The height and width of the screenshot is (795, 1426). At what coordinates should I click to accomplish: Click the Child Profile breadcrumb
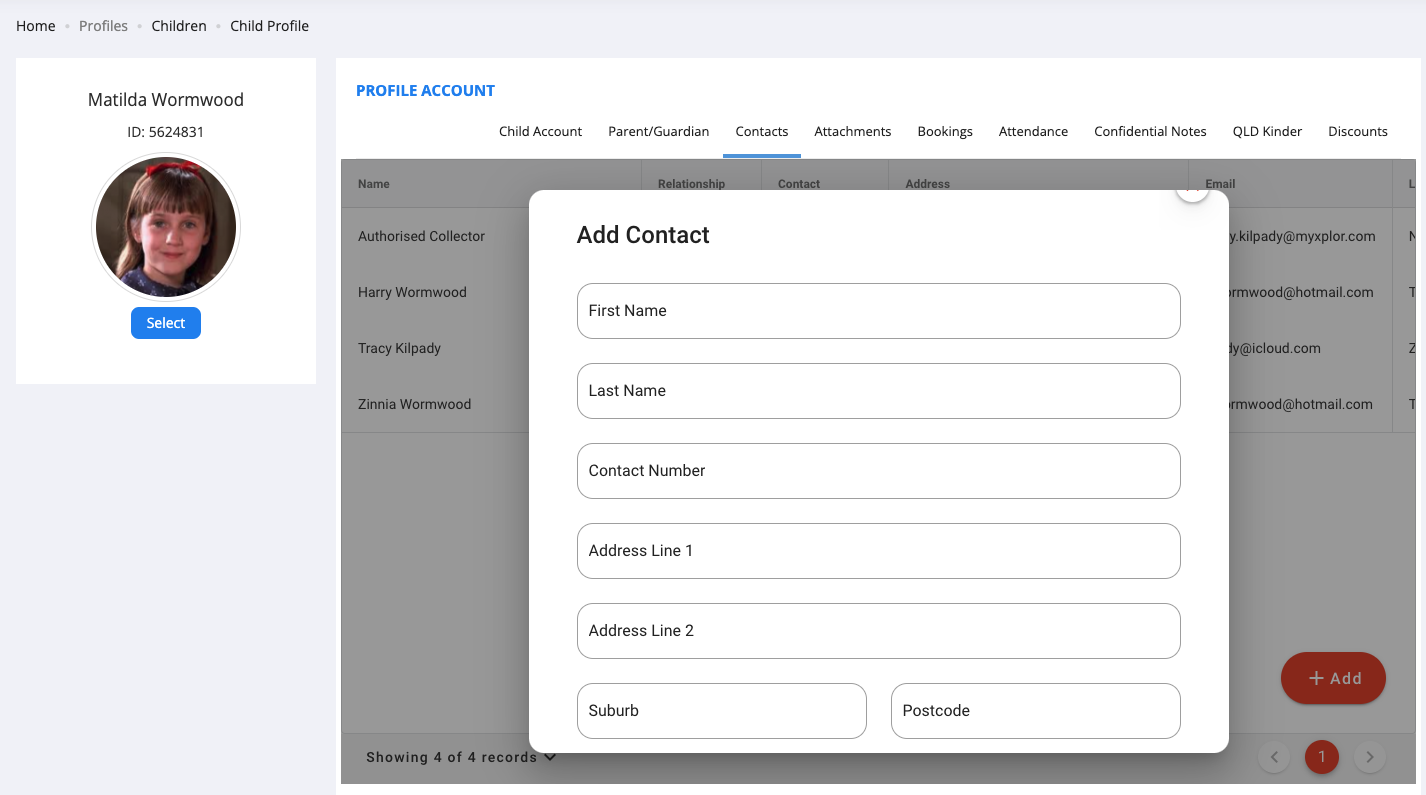click(269, 26)
